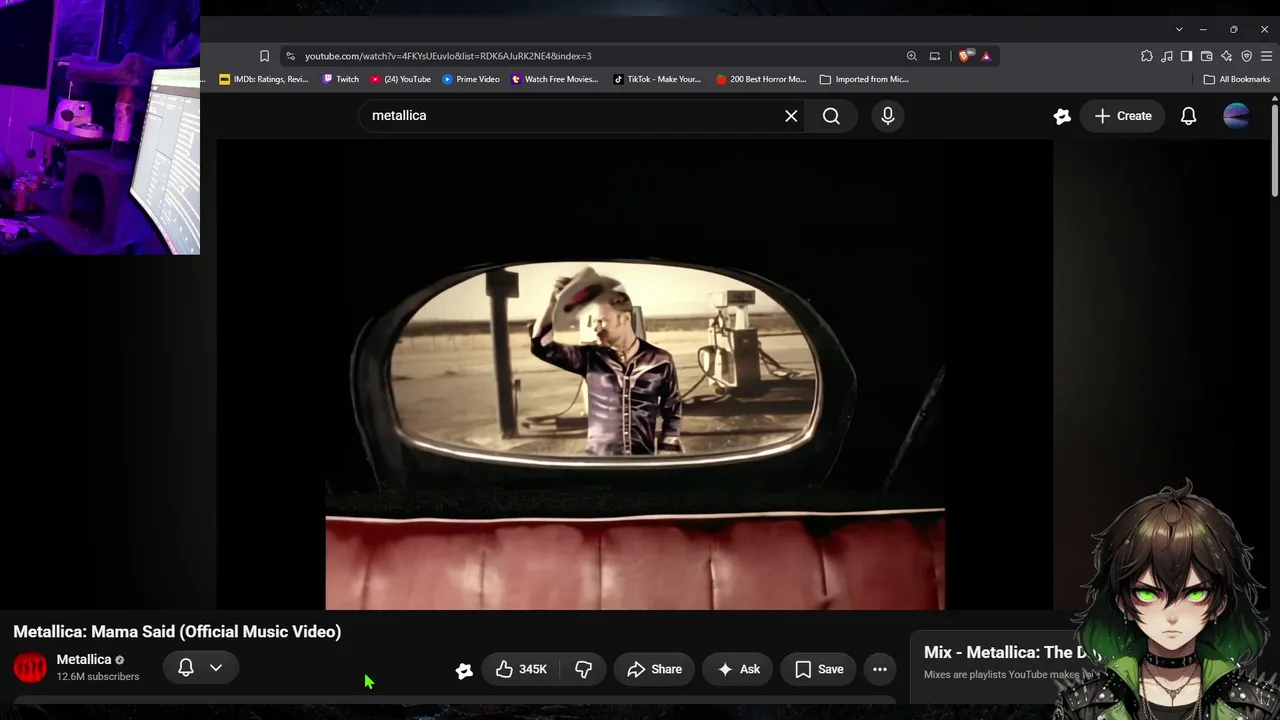Save video to a playlist
Viewport: 1280px width, 720px height.
click(x=819, y=669)
